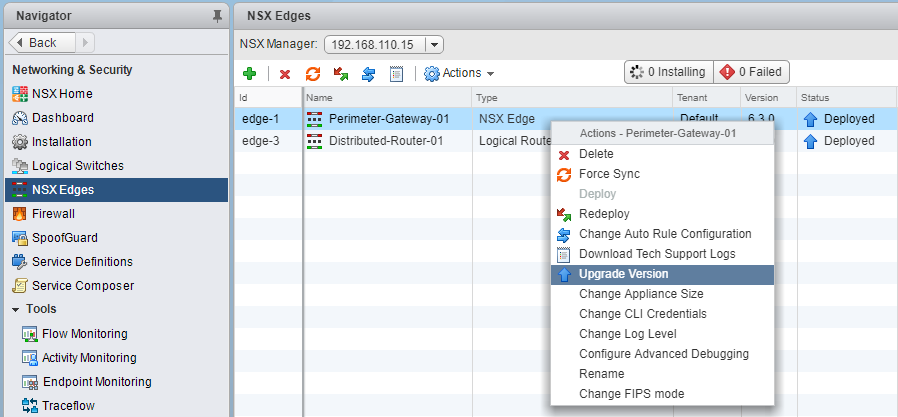Click Deployed status arrow for edge-1
The width and height of the screenshot is (898, 417).
(810, 119)
